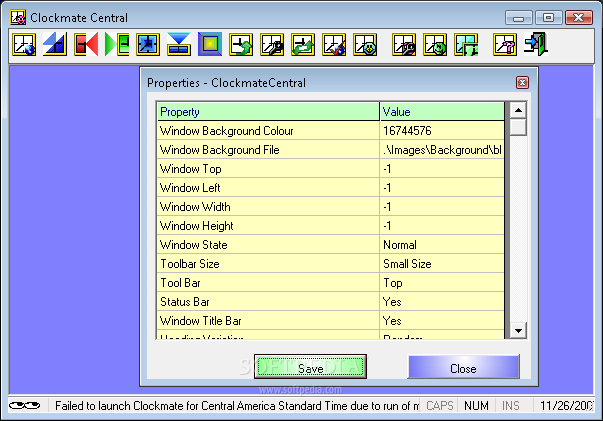Select the Window Title Bar property label

[201, 321]
